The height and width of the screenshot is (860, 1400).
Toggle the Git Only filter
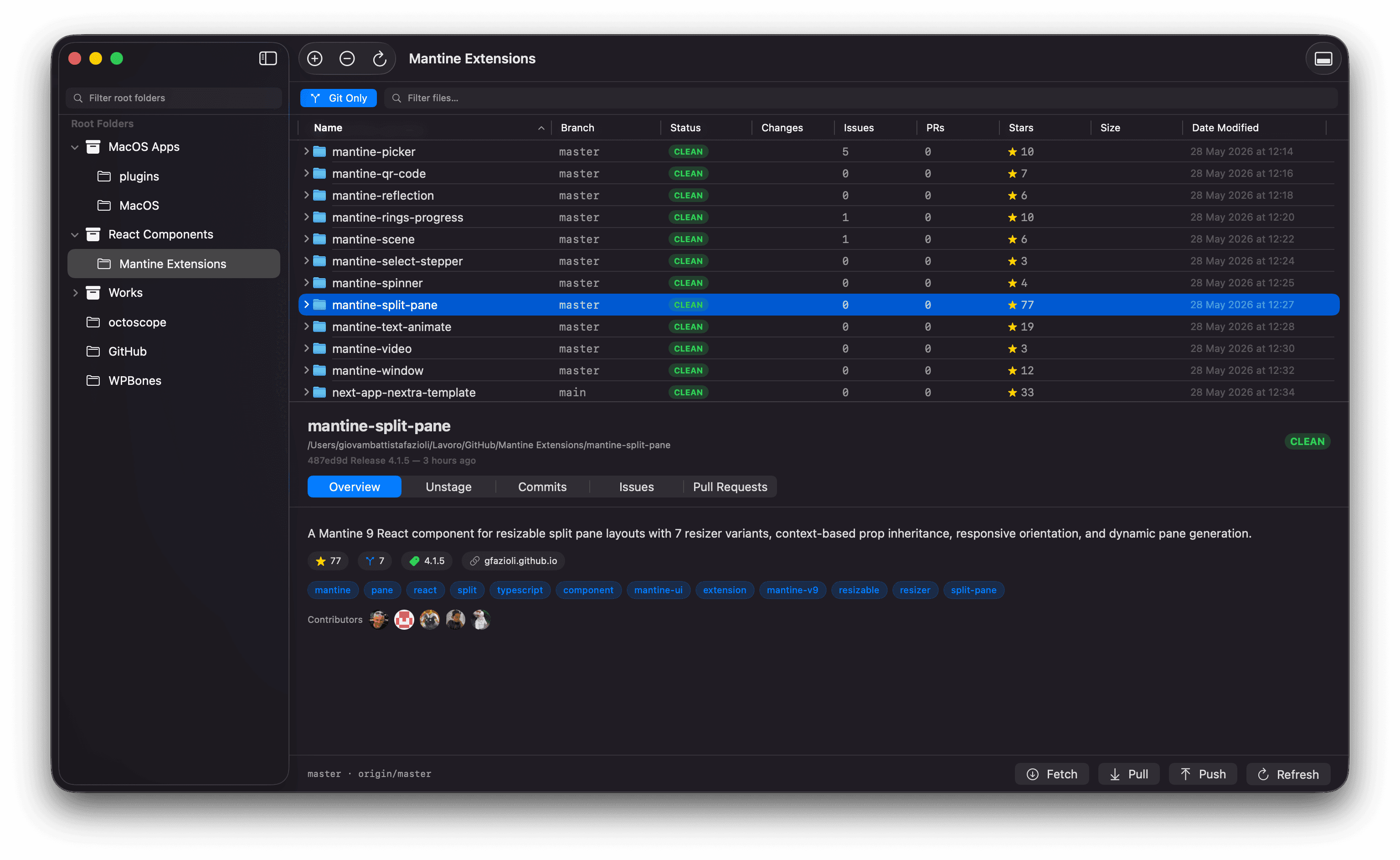[x=339, y=98]
